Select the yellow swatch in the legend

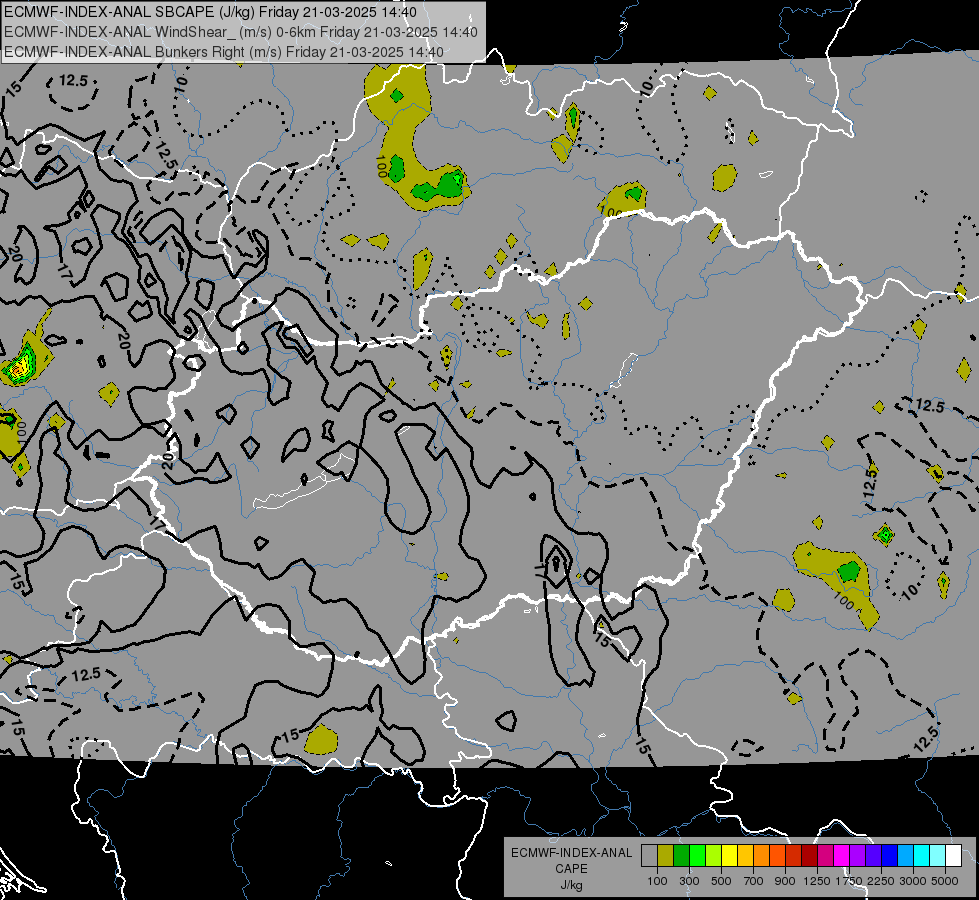[729, 855]
